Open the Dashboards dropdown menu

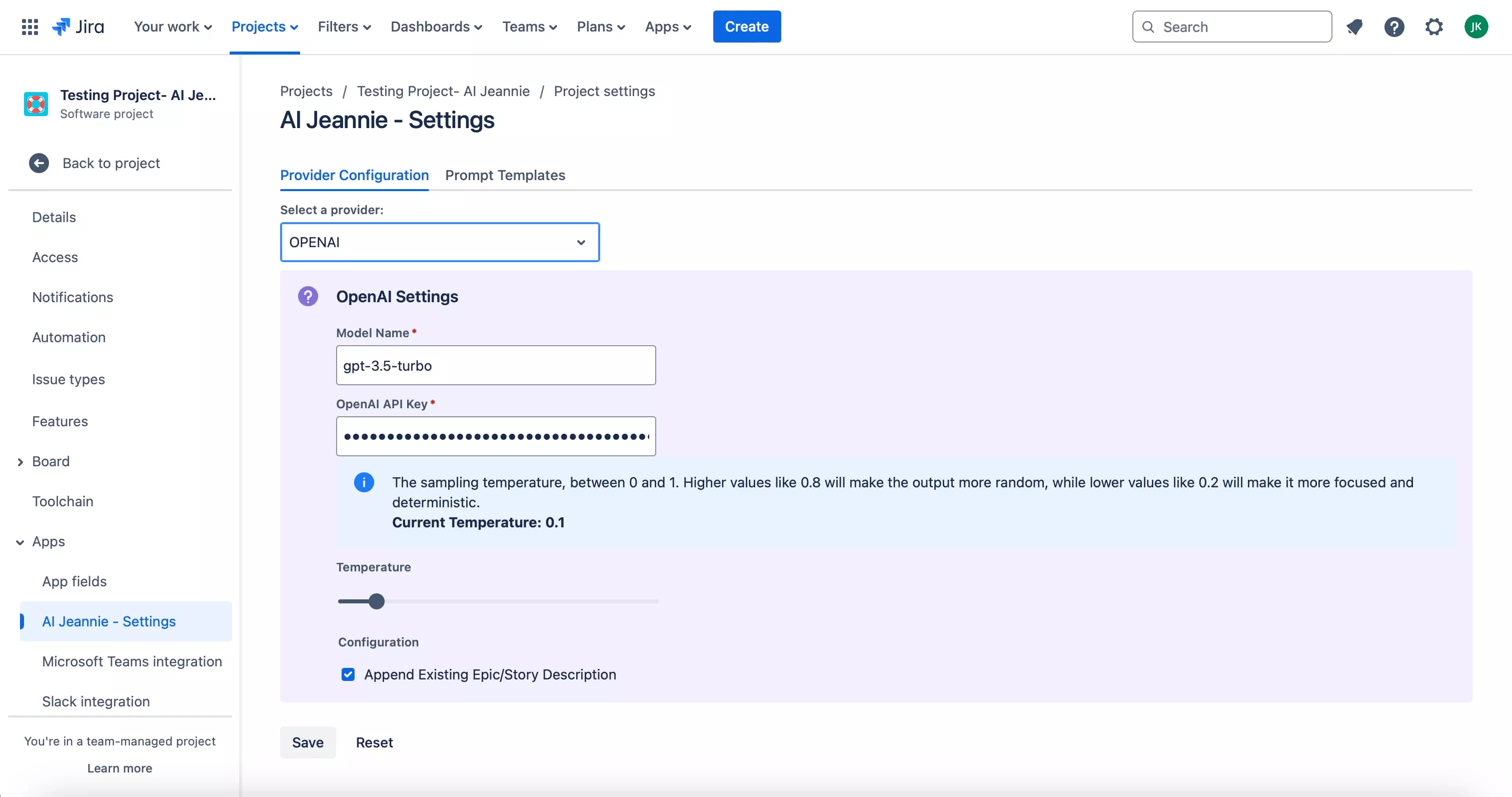click(436, 27)
